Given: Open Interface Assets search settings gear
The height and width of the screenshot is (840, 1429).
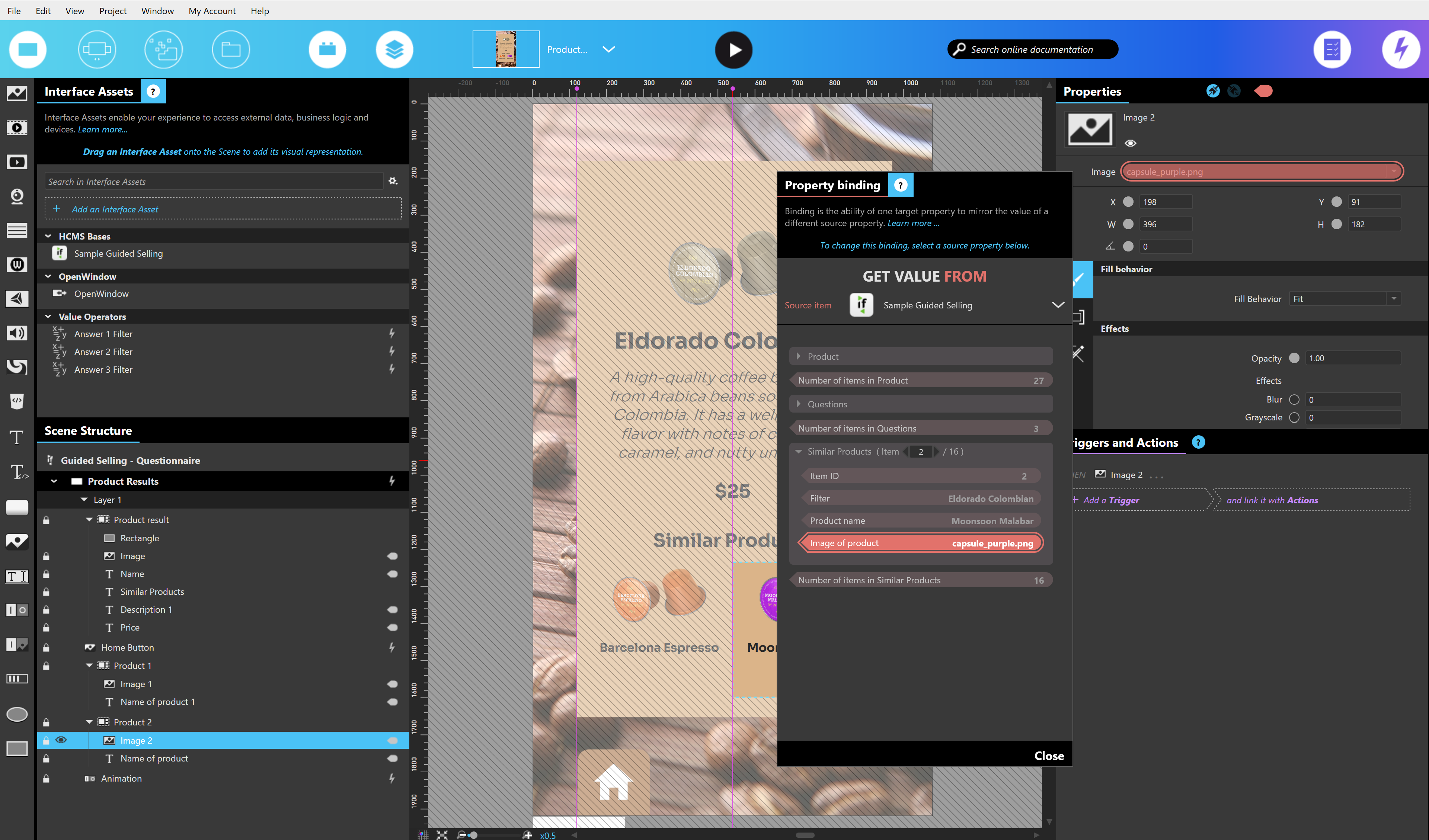Looking at the screenshot, I should [x=393, y=181].
